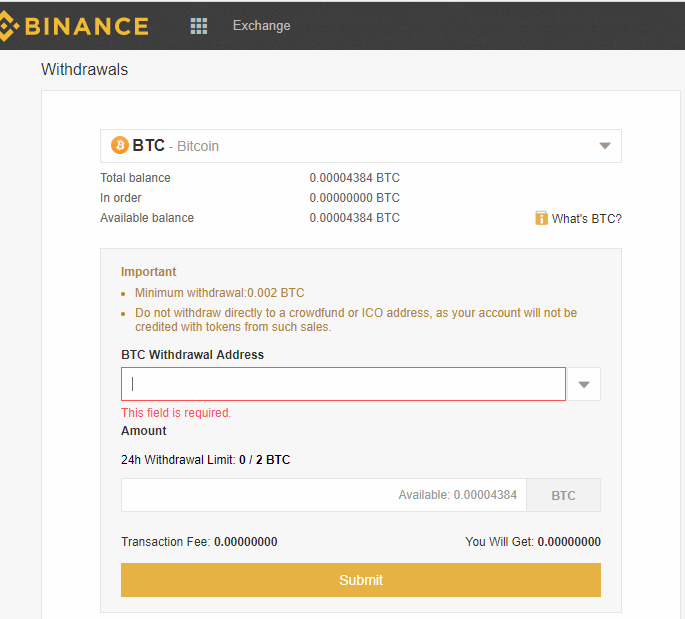Click the Amount input field
The width and height of the screenshot is (685, 619).
tap(324, 495)
